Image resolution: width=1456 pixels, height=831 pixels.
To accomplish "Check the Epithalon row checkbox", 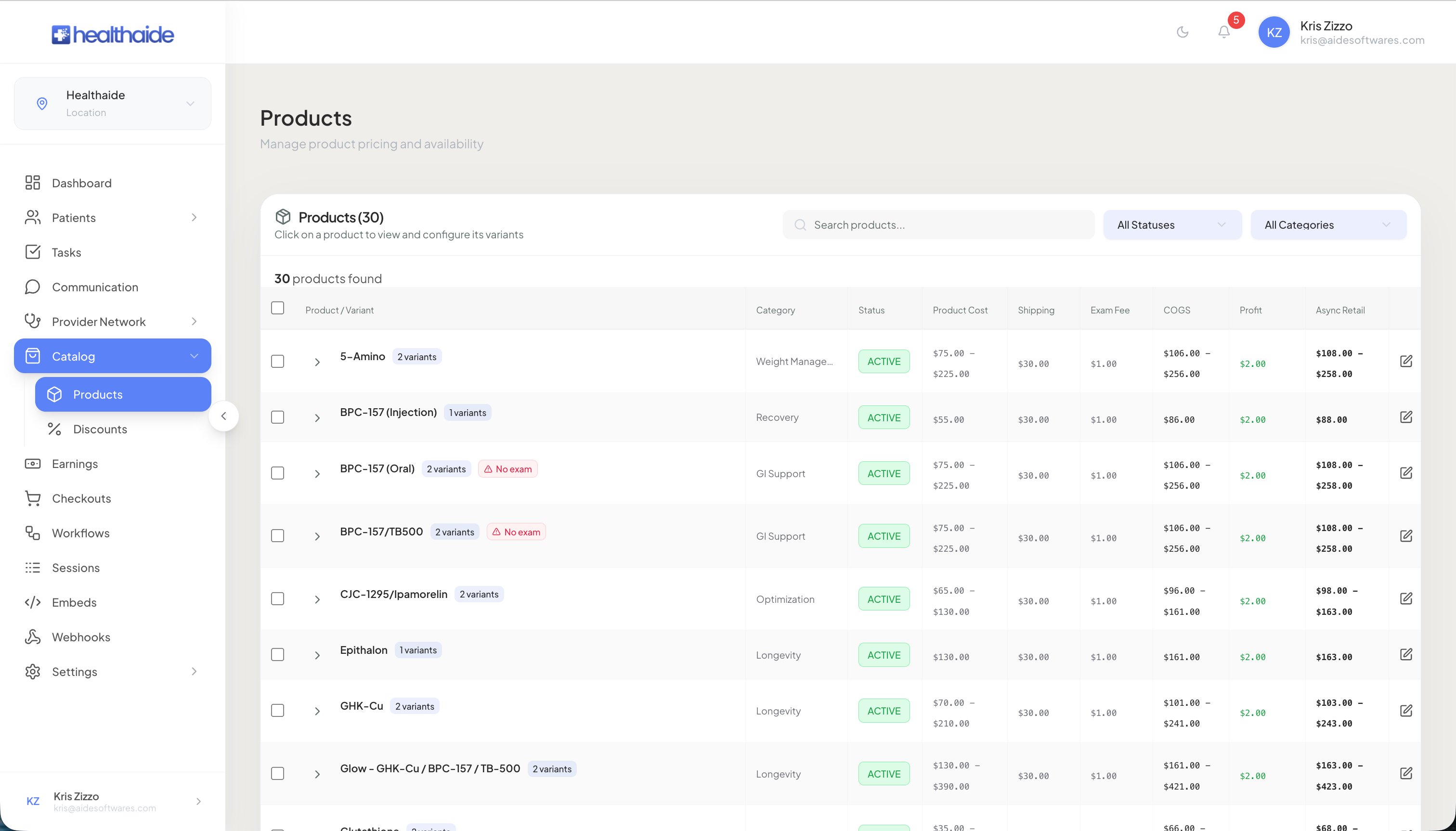I will tap(277, 655).
